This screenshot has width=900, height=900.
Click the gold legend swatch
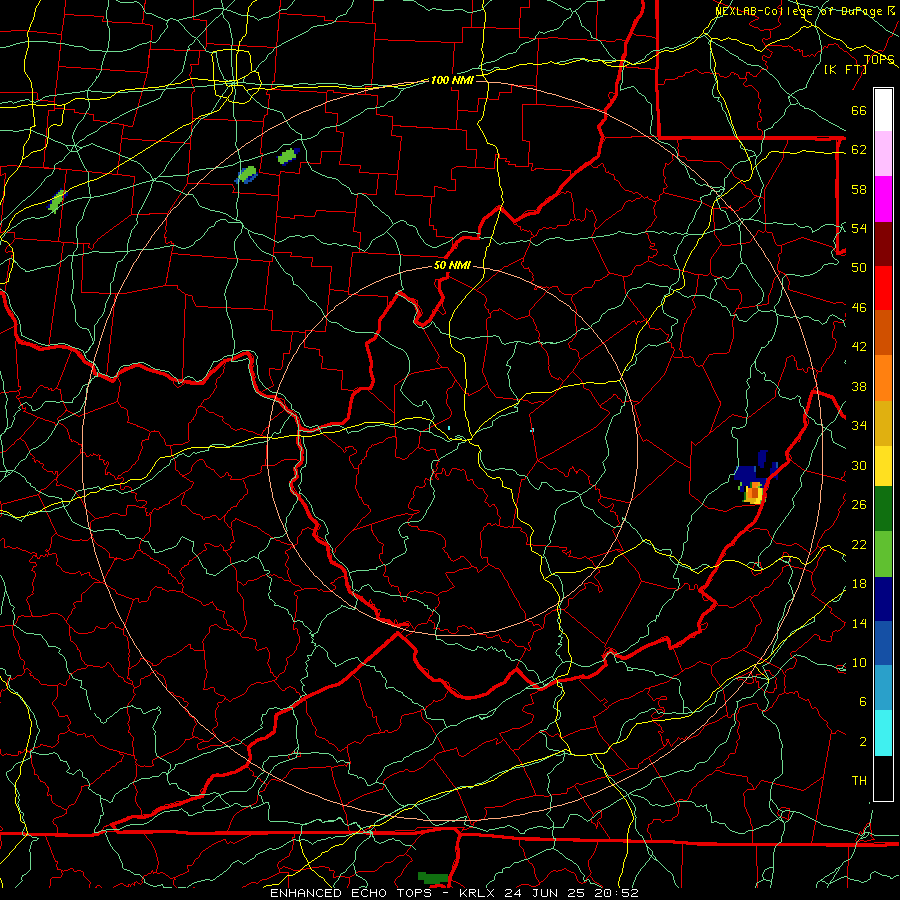tap(883, 423)
